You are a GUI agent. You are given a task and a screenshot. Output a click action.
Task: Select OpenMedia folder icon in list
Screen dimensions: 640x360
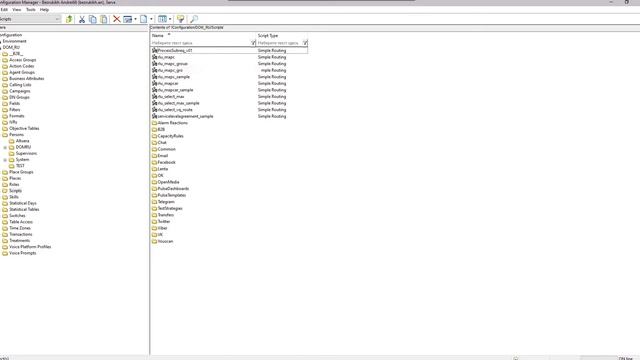[x=155, y=182]
